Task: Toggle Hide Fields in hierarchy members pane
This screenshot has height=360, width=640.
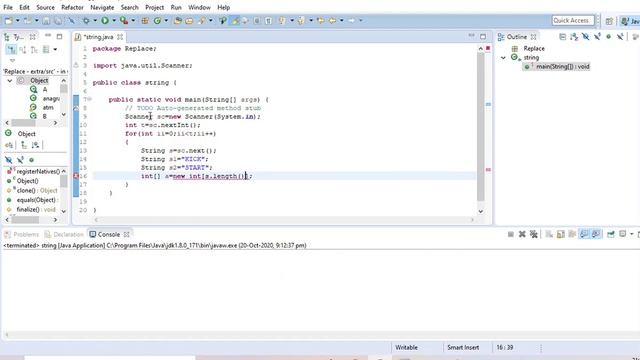Action: [9, 160]
